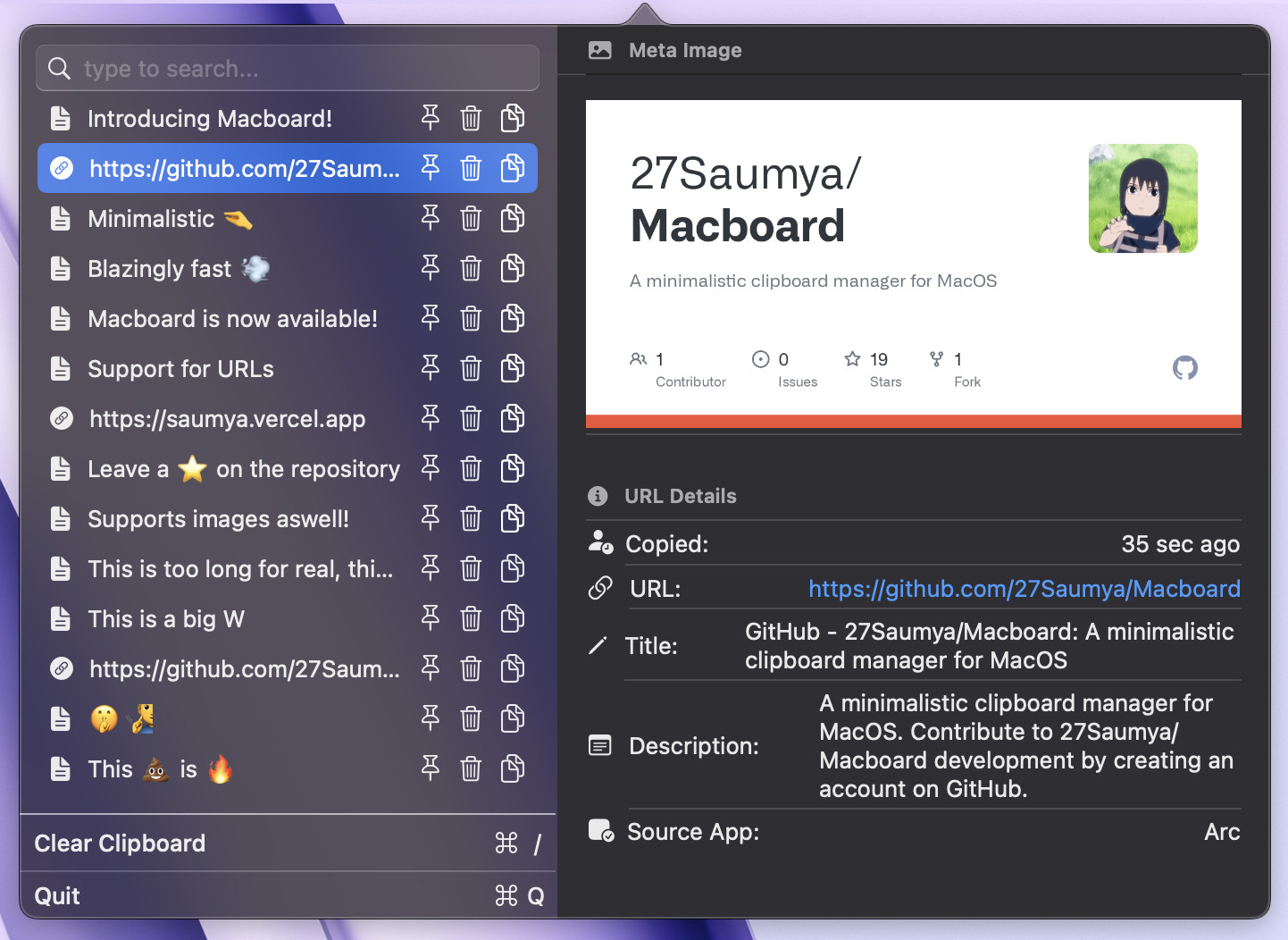Copy "This is too long for real" entry
This screenshot has width=1288, height=940.
click(x=513, y=568)
